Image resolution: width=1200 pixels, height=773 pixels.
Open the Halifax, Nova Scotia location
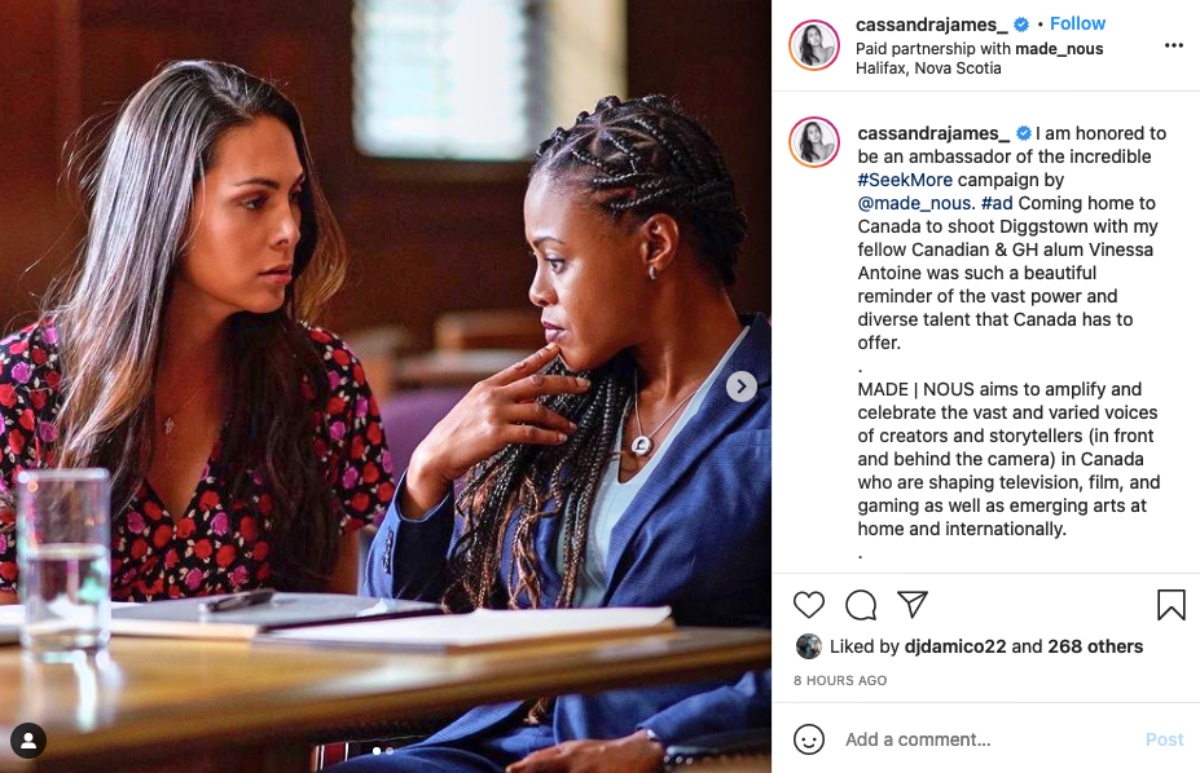928,68
